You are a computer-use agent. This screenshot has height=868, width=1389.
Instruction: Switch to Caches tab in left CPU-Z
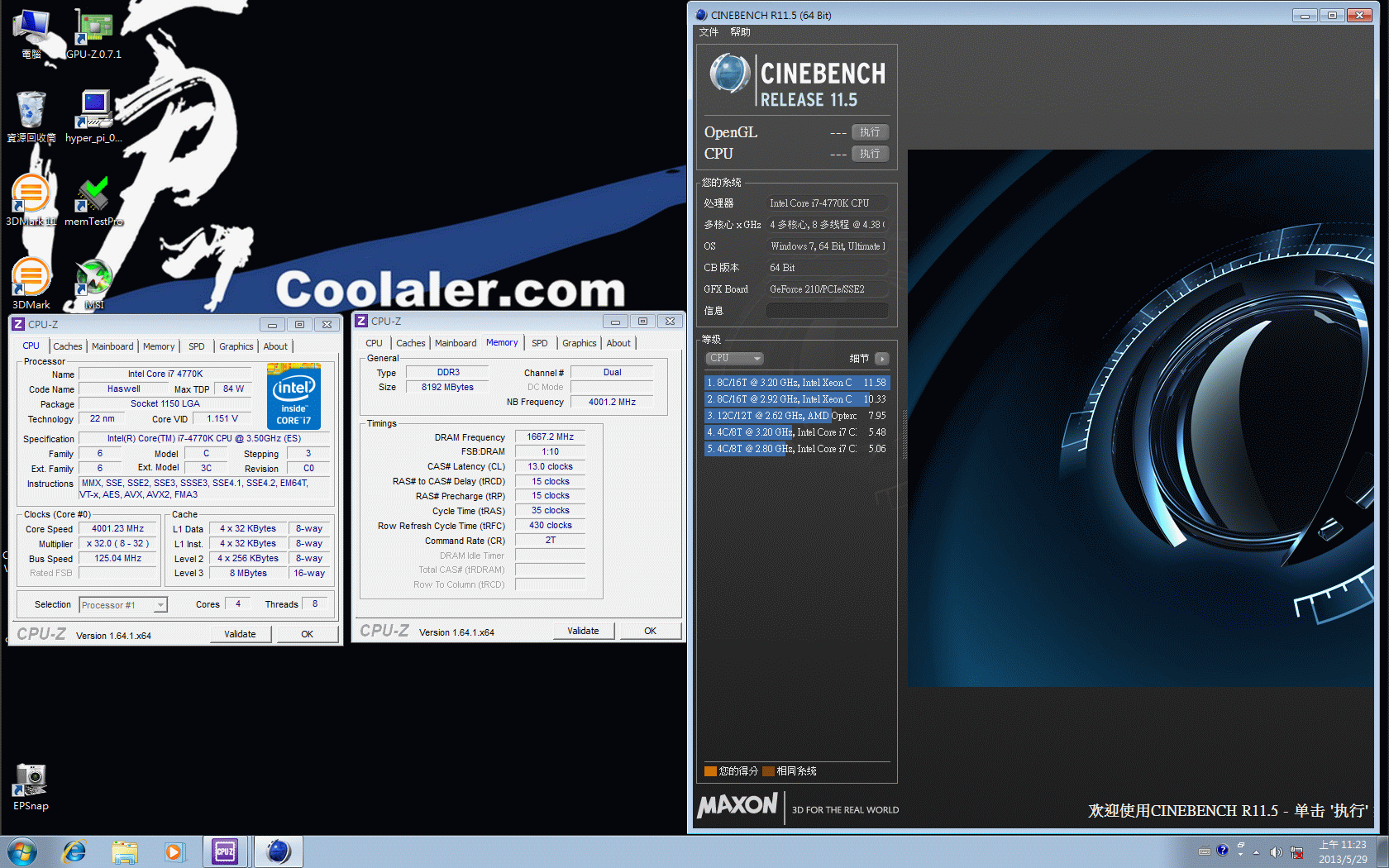(x=68, y=346)
